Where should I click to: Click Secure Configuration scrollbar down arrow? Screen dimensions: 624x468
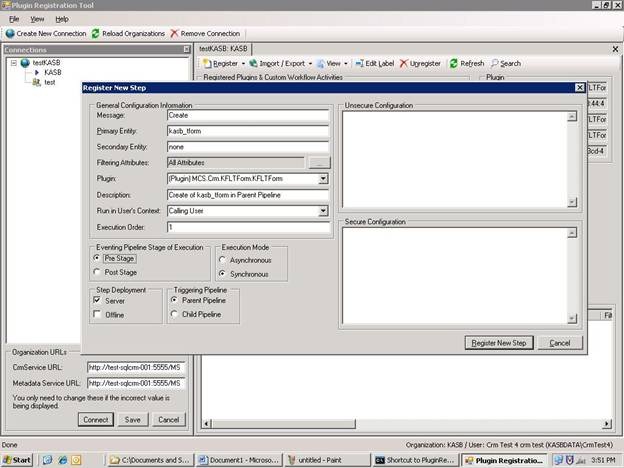tap(572, 318)
